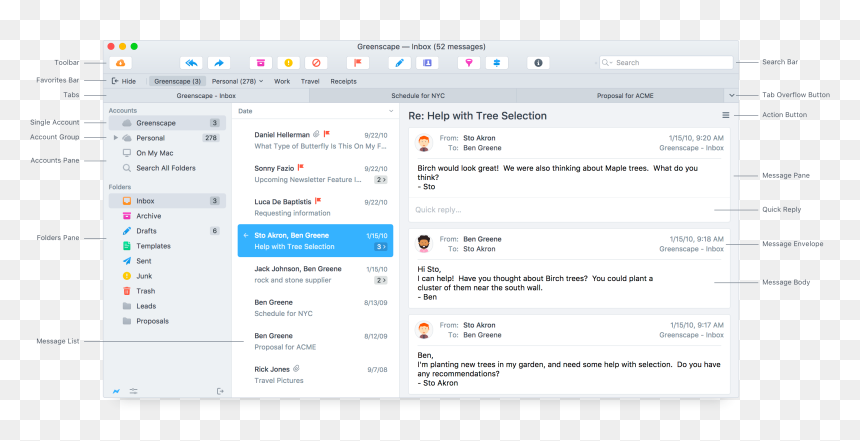Viewport: 860px width, 441px height.
Task: Expand the Sto Akron thread count 3
Action: [x=381, y=247]
